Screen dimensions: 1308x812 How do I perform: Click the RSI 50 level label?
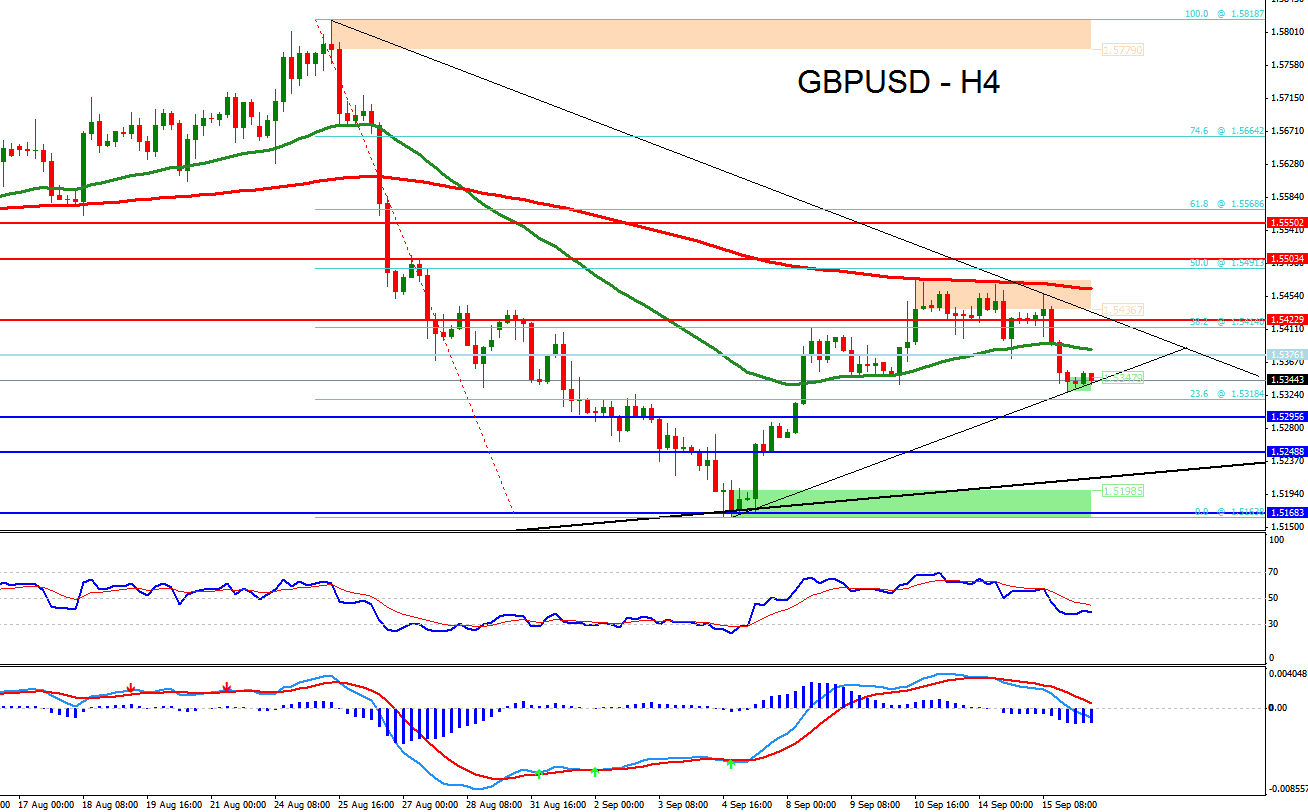[x=1273, y=598]
